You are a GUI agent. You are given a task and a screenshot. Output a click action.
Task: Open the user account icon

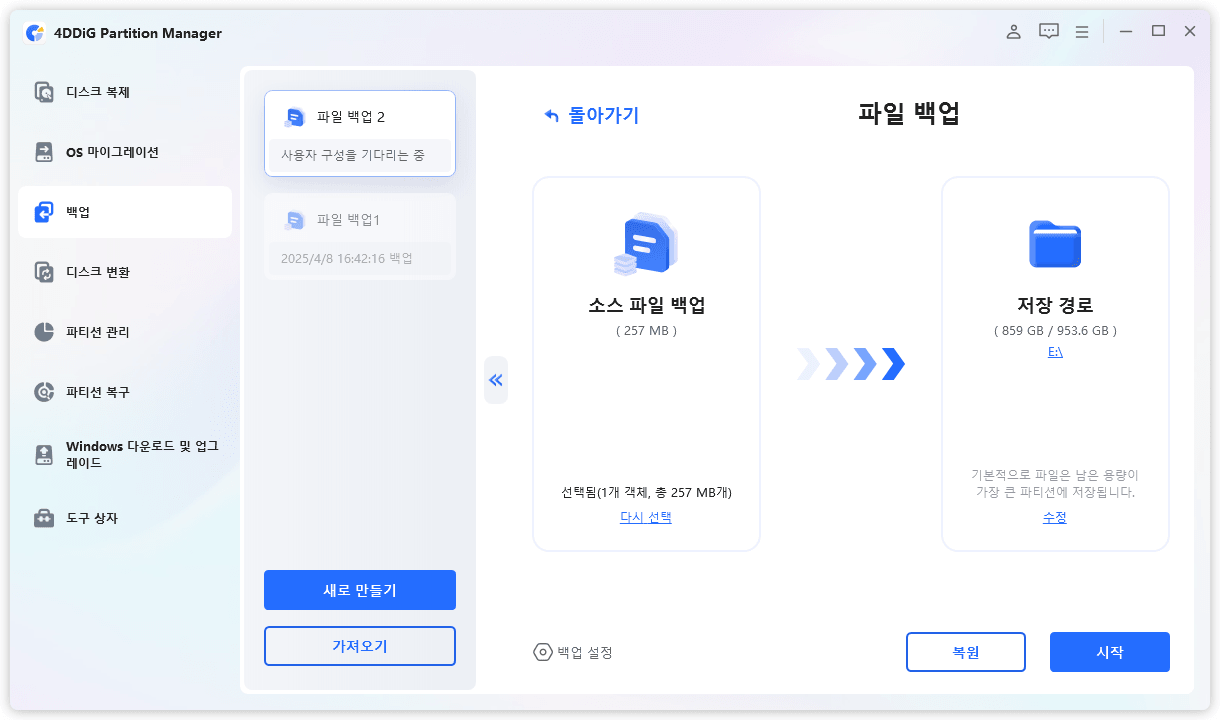point(1013,31)
